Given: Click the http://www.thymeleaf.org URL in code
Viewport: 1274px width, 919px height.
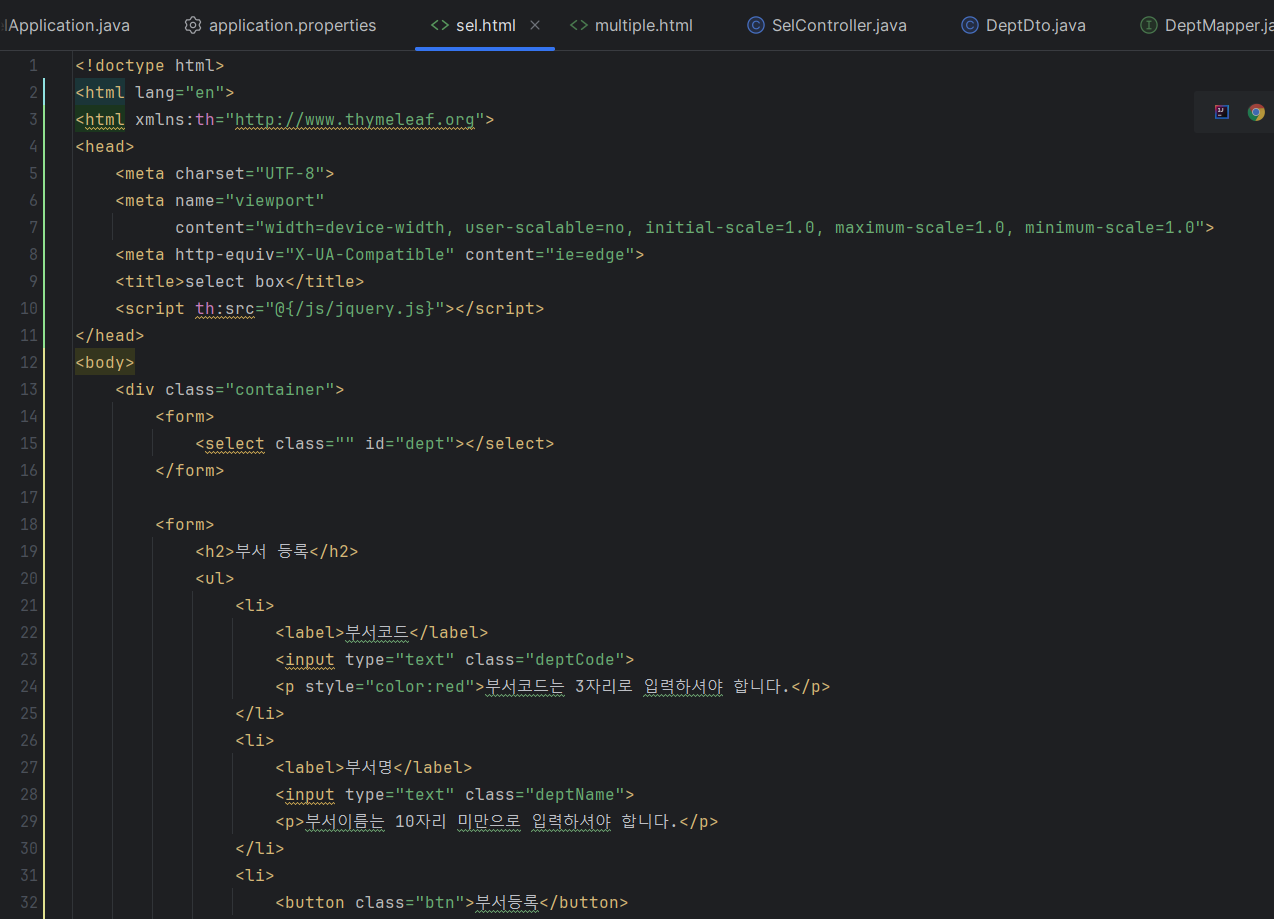Looking at the screenshot, I should [x=355, y=120].
